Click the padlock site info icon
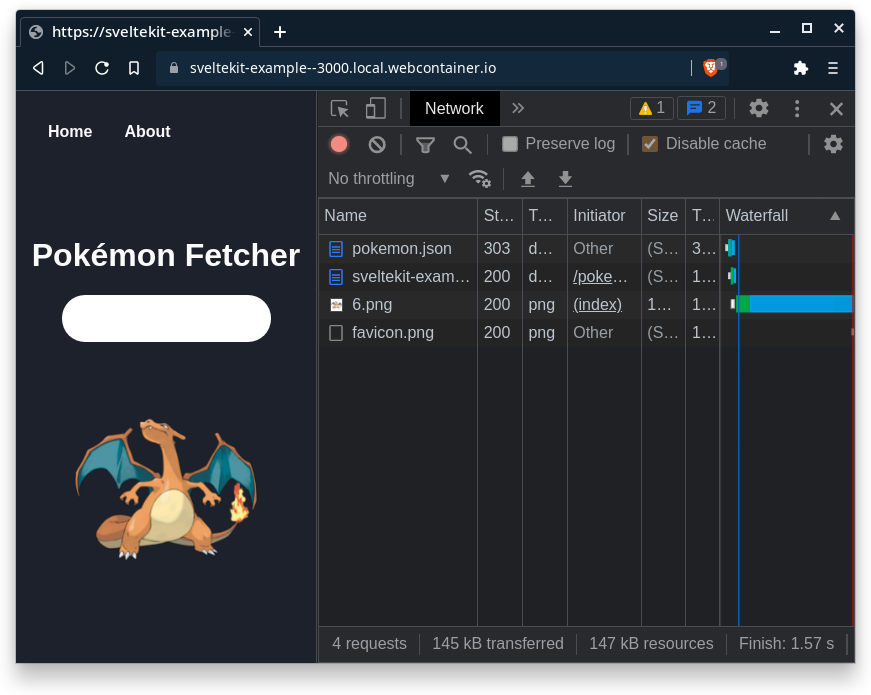Screen dimensions: 871x695 click(x=174, y=68)
